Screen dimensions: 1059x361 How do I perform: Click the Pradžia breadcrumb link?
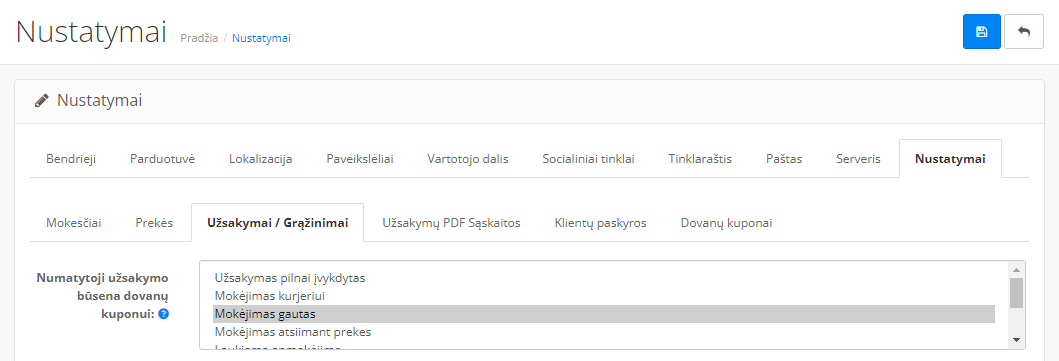tap(199, 38)
